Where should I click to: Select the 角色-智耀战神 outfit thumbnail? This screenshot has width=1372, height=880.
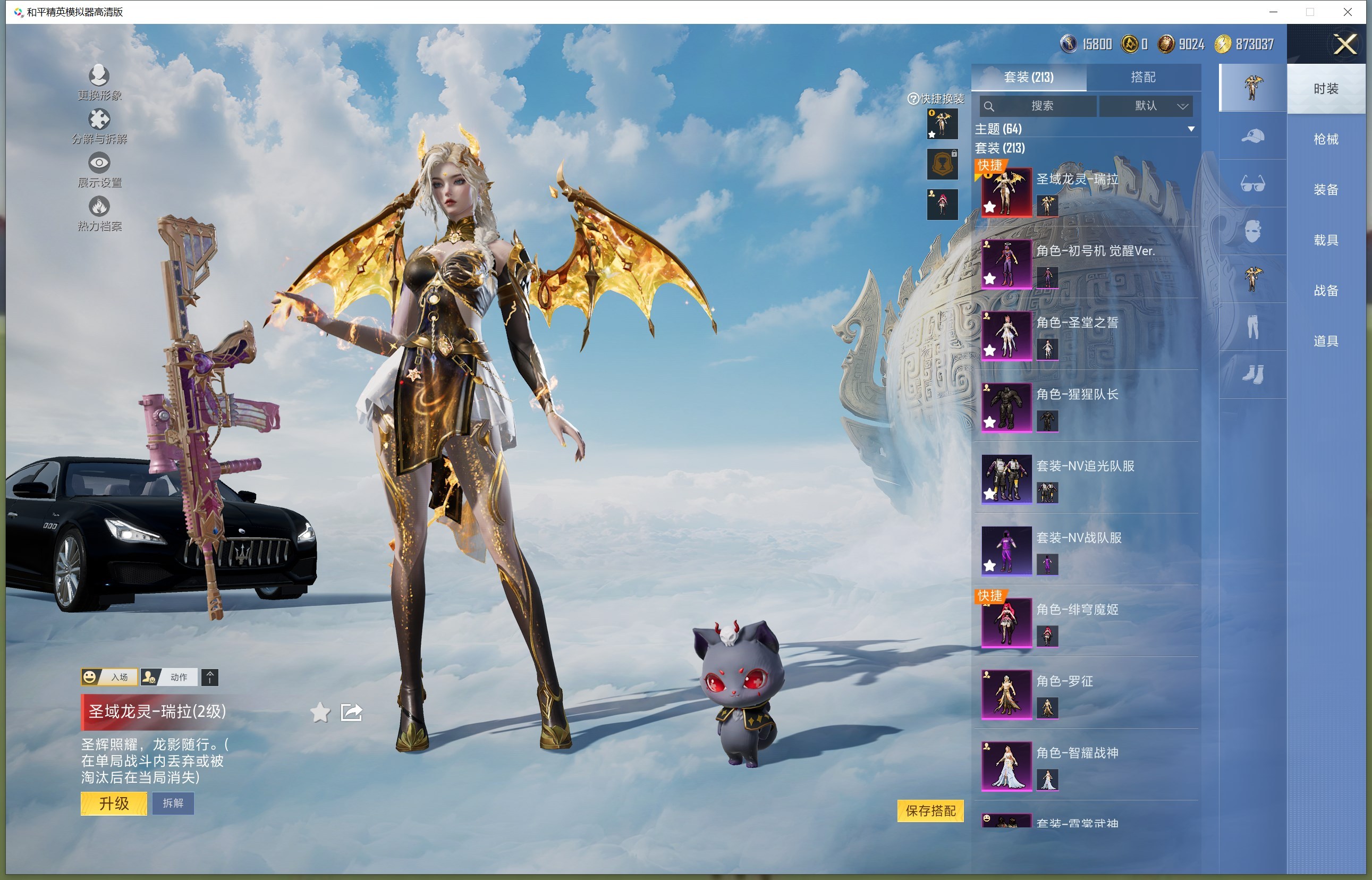(1006, 766)
